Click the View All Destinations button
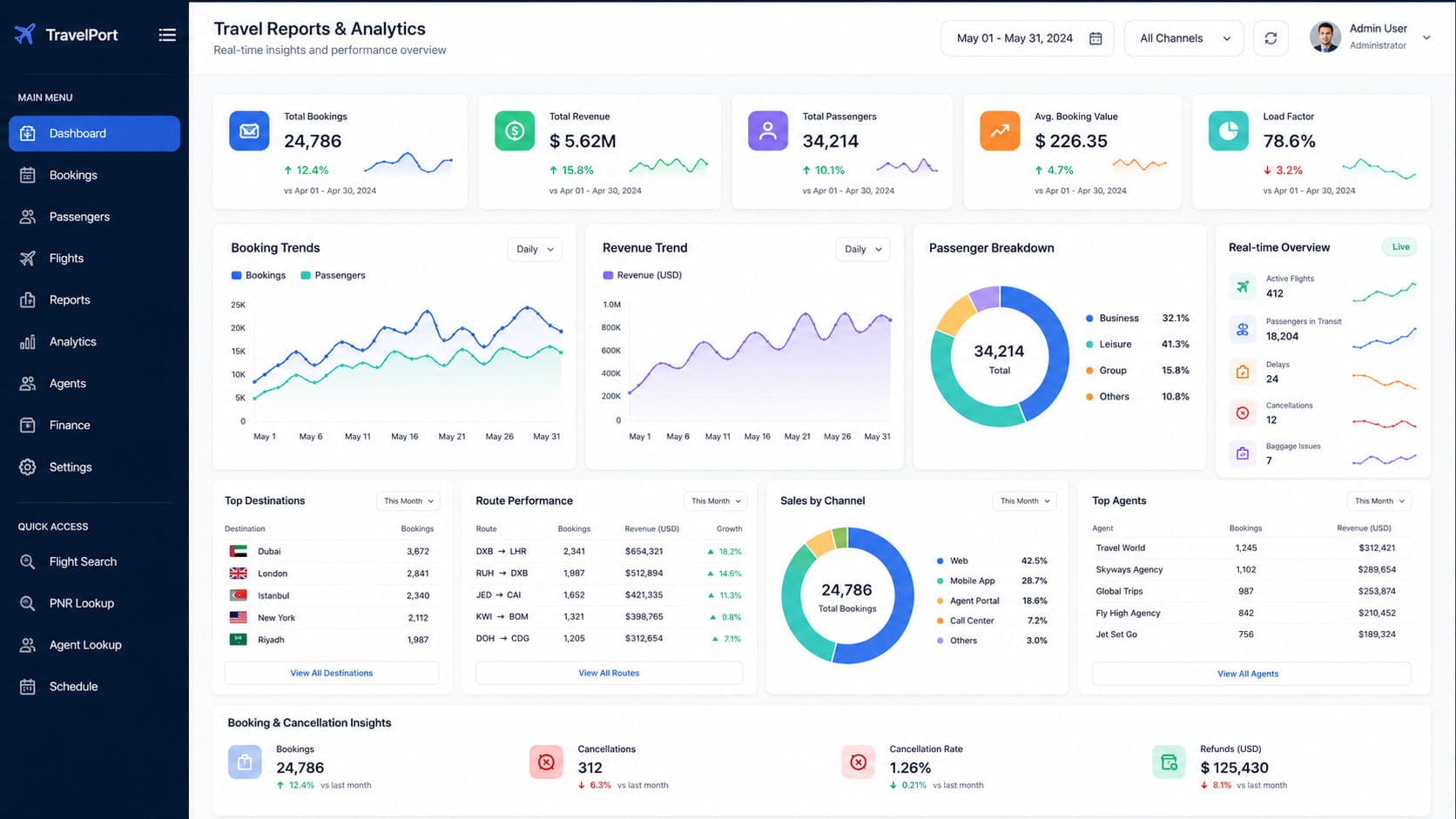 pos(332,673)
